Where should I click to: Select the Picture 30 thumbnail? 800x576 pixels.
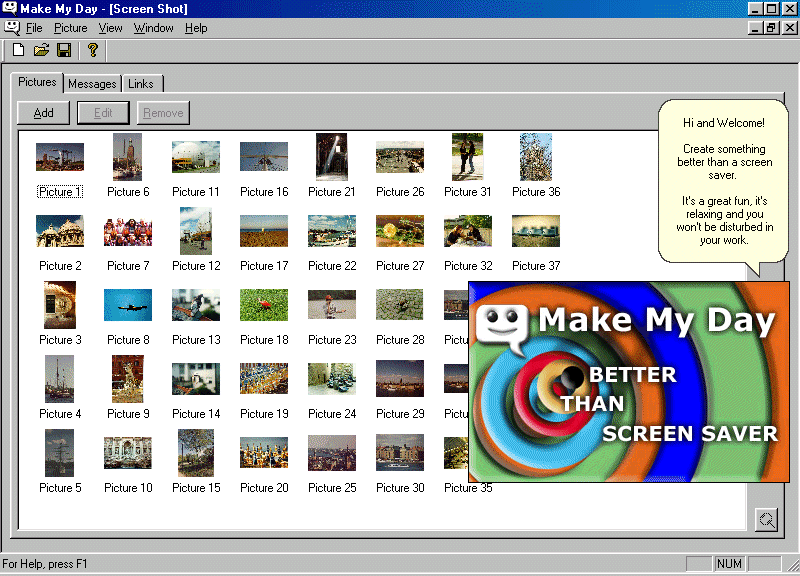(x=400, y=453)
